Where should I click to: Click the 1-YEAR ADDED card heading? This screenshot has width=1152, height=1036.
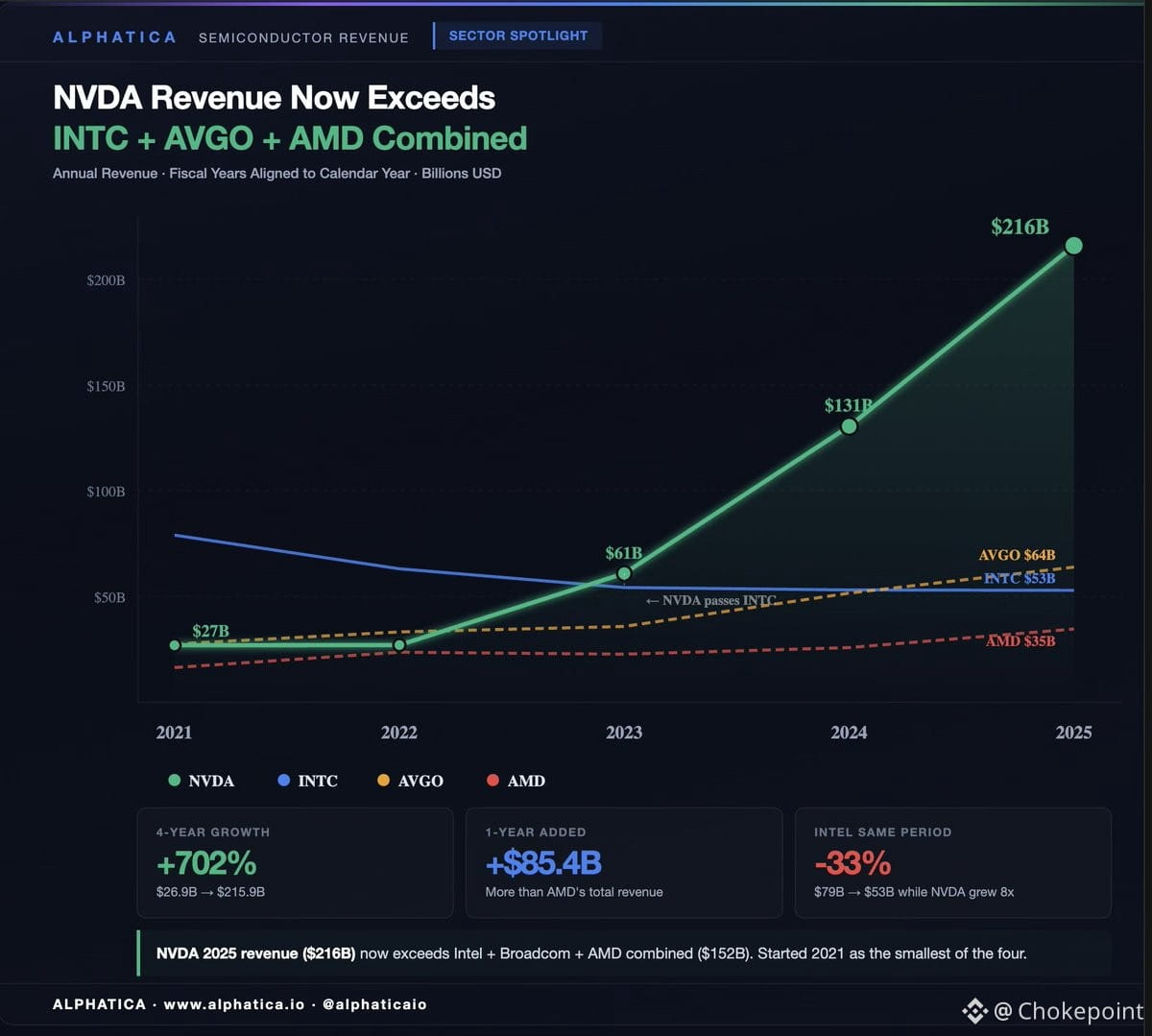536,832
